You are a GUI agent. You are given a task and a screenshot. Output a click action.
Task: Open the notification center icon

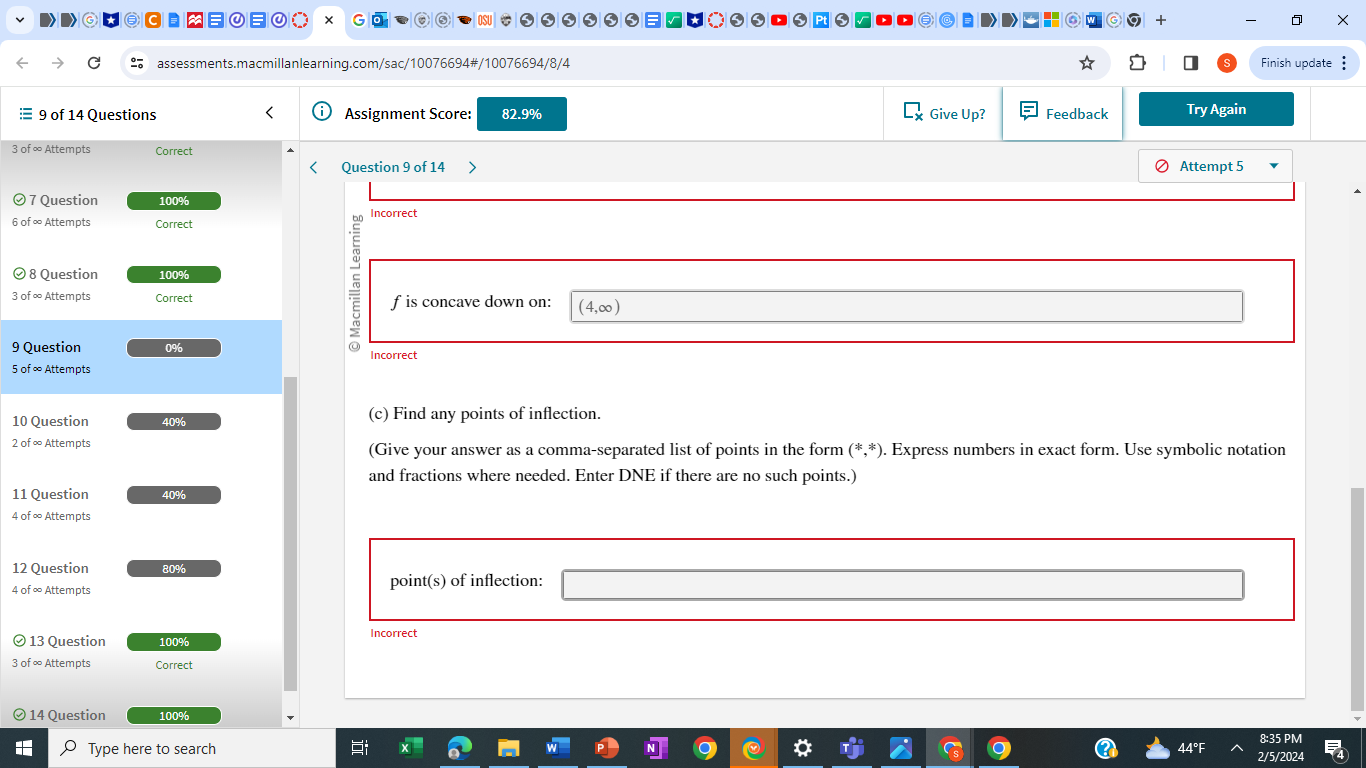pyautogui.click(x=1334, y=748)
